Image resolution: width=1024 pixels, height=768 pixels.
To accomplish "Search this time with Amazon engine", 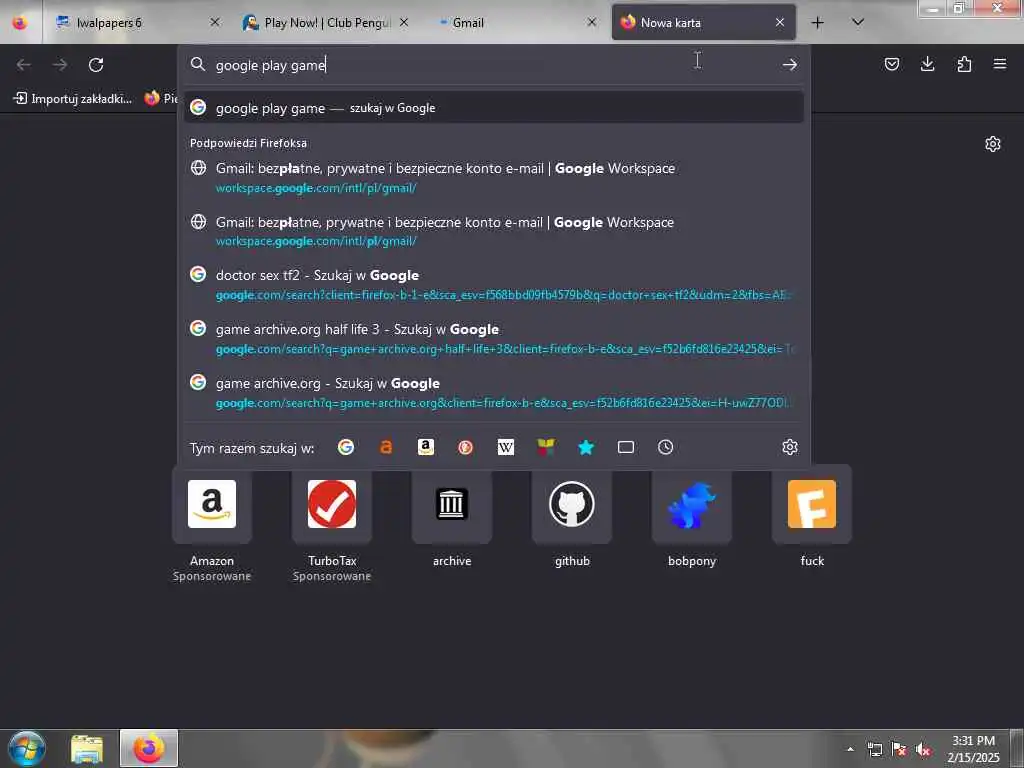I will click(x=426, y=447).
